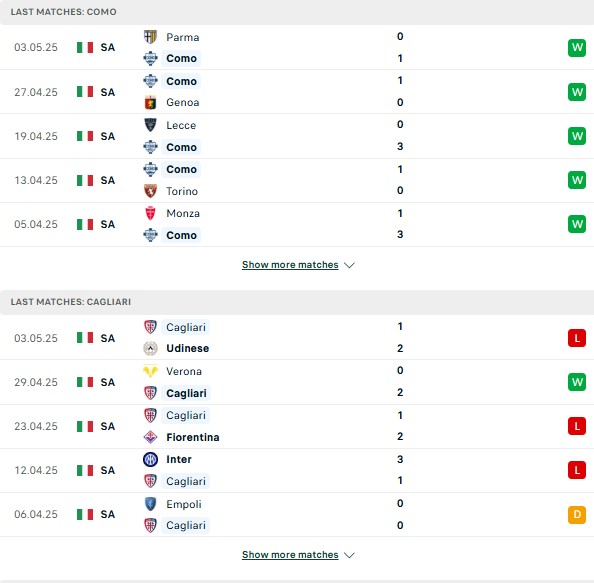This screenshot has height=583, width=594.
Task: Click the chevron beside Cagliari's Show more matches
Action: click(349, 555)
